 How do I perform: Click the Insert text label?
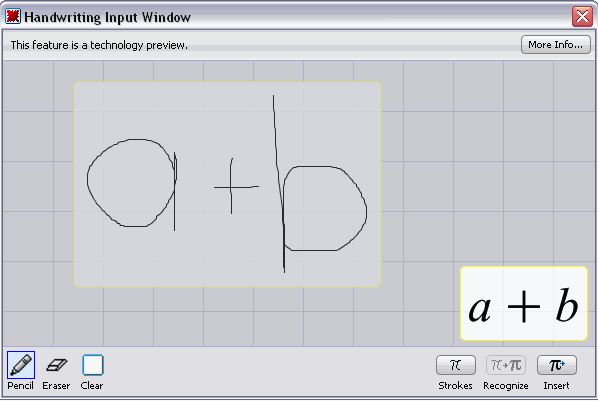click(x=556, y=386)
